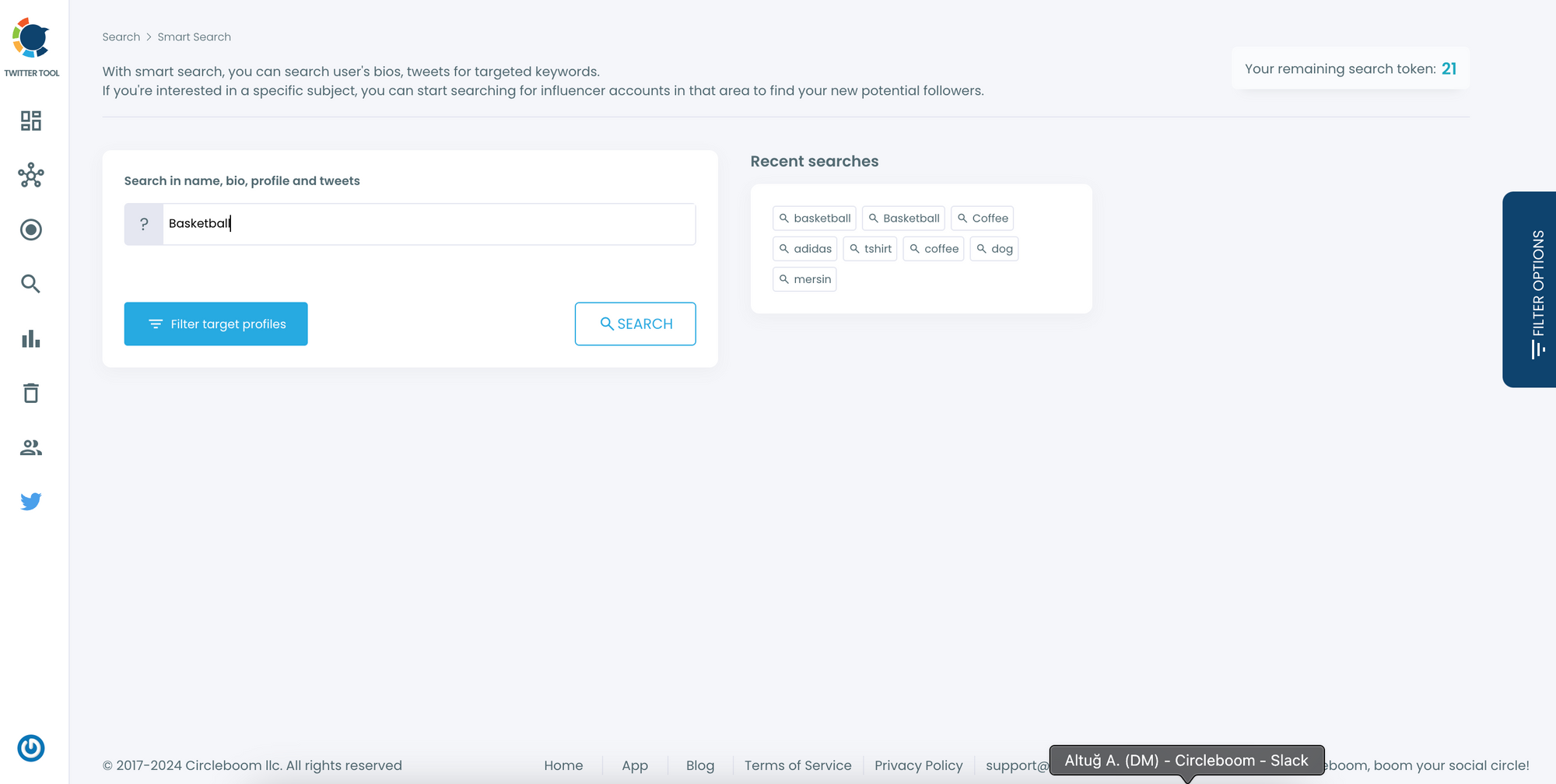This screenshot has height=784, width=1556.
Task: Select the network connections sidebar icon
Action: click(31, 176)
